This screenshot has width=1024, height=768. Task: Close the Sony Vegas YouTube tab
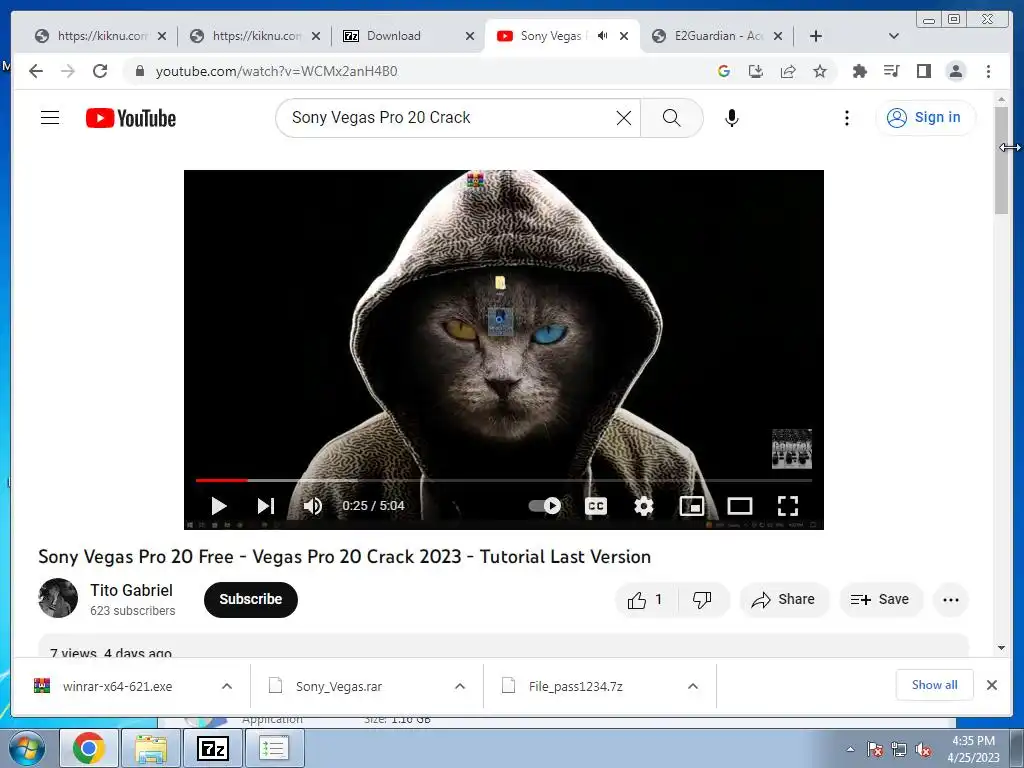[624, 36]
